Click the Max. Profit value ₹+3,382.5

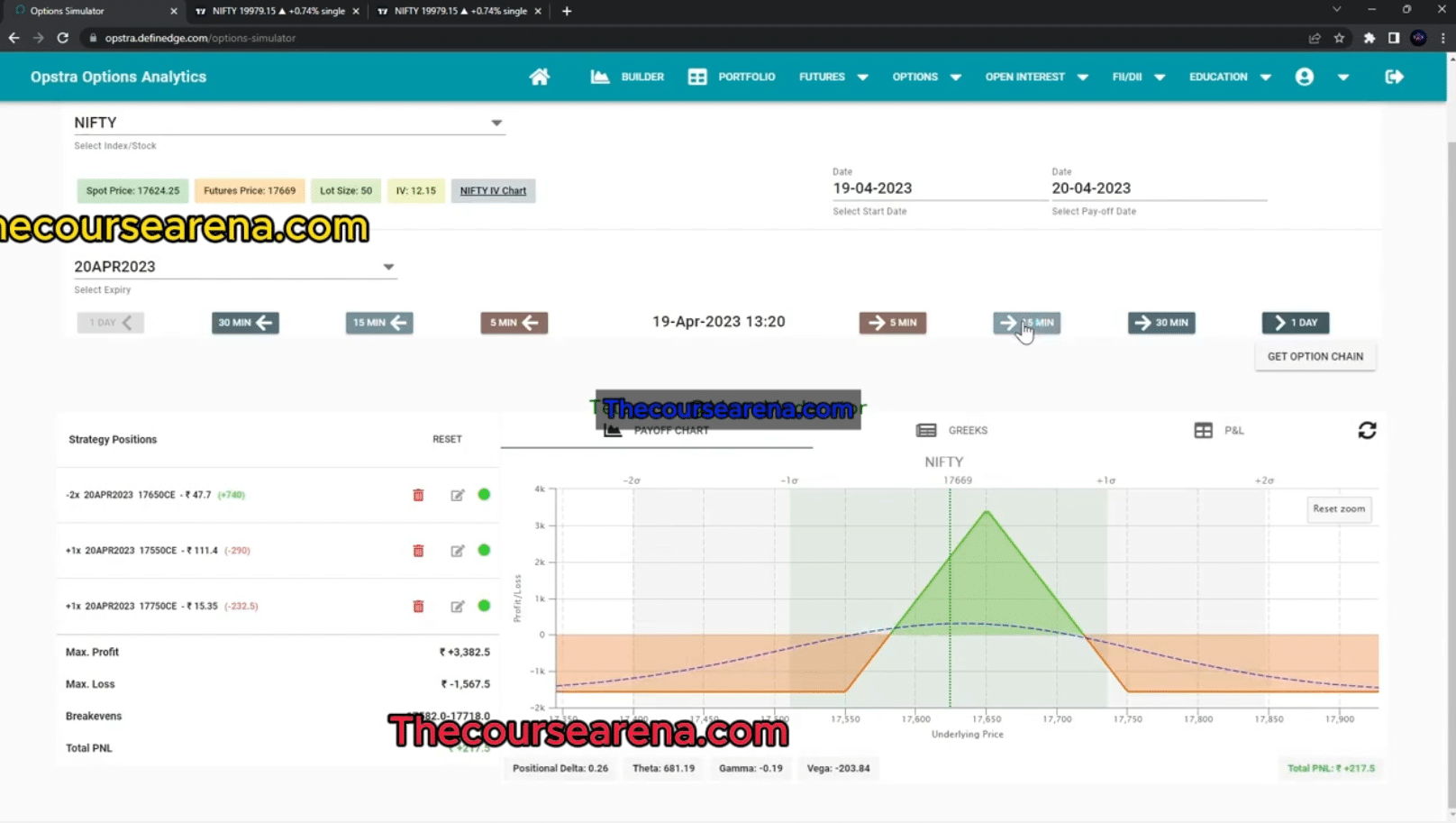click(464, 652)
